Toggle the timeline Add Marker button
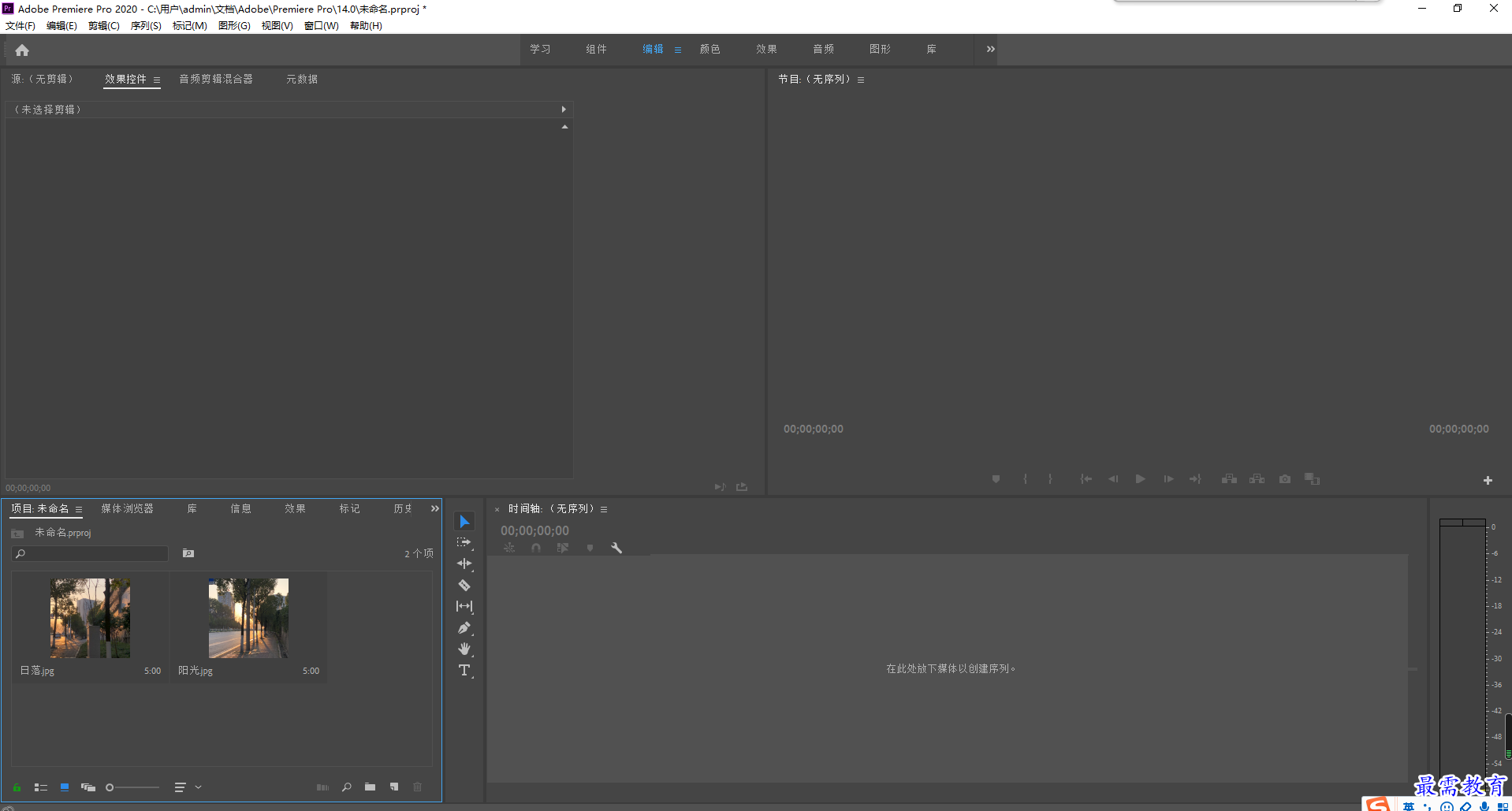The image size is (1512, 811). tap(590, 548)
